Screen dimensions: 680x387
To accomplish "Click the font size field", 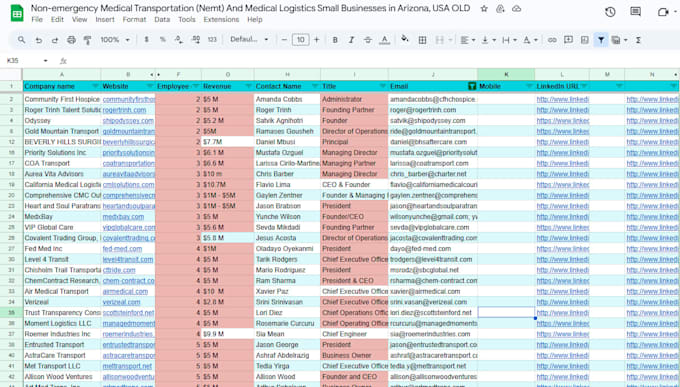I will pyautogui.click(x=301, y=40).
